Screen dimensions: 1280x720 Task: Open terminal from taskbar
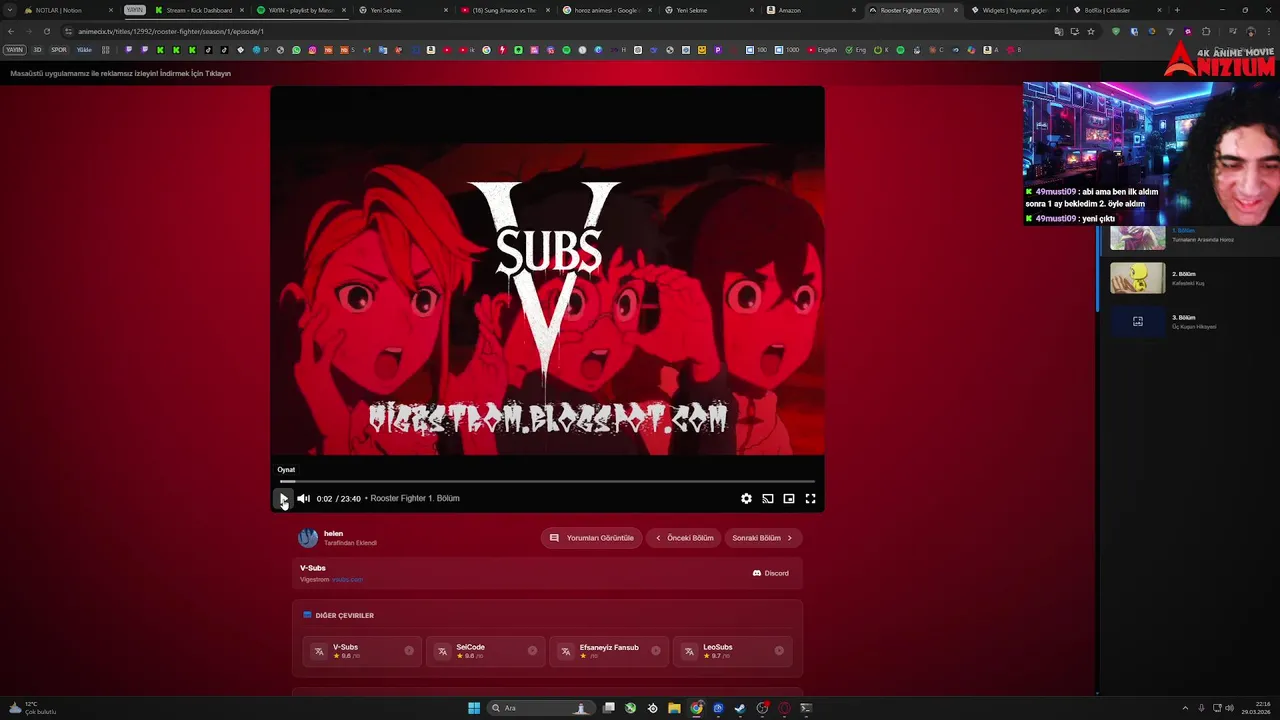click(806, 708)
